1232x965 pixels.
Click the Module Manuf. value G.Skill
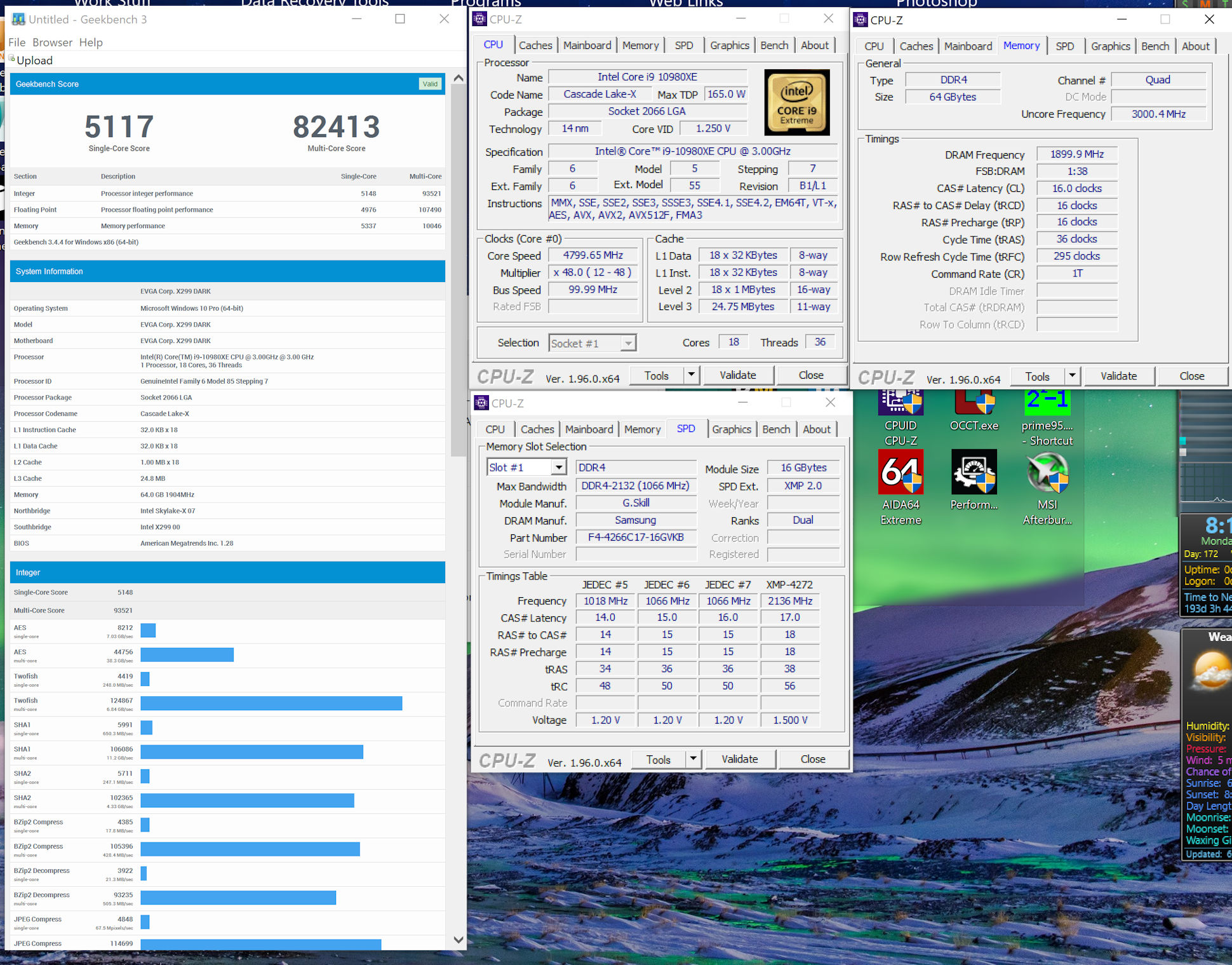tap(636, 503)
